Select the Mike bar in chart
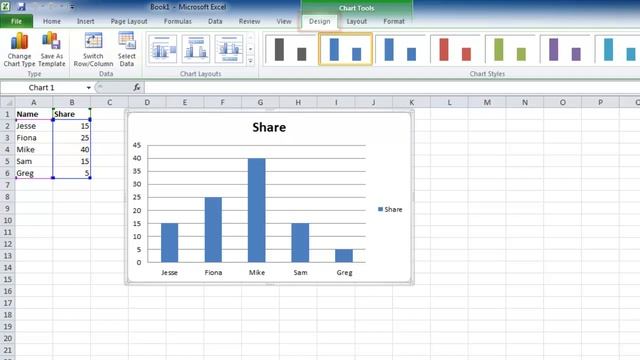 [256, 210]
